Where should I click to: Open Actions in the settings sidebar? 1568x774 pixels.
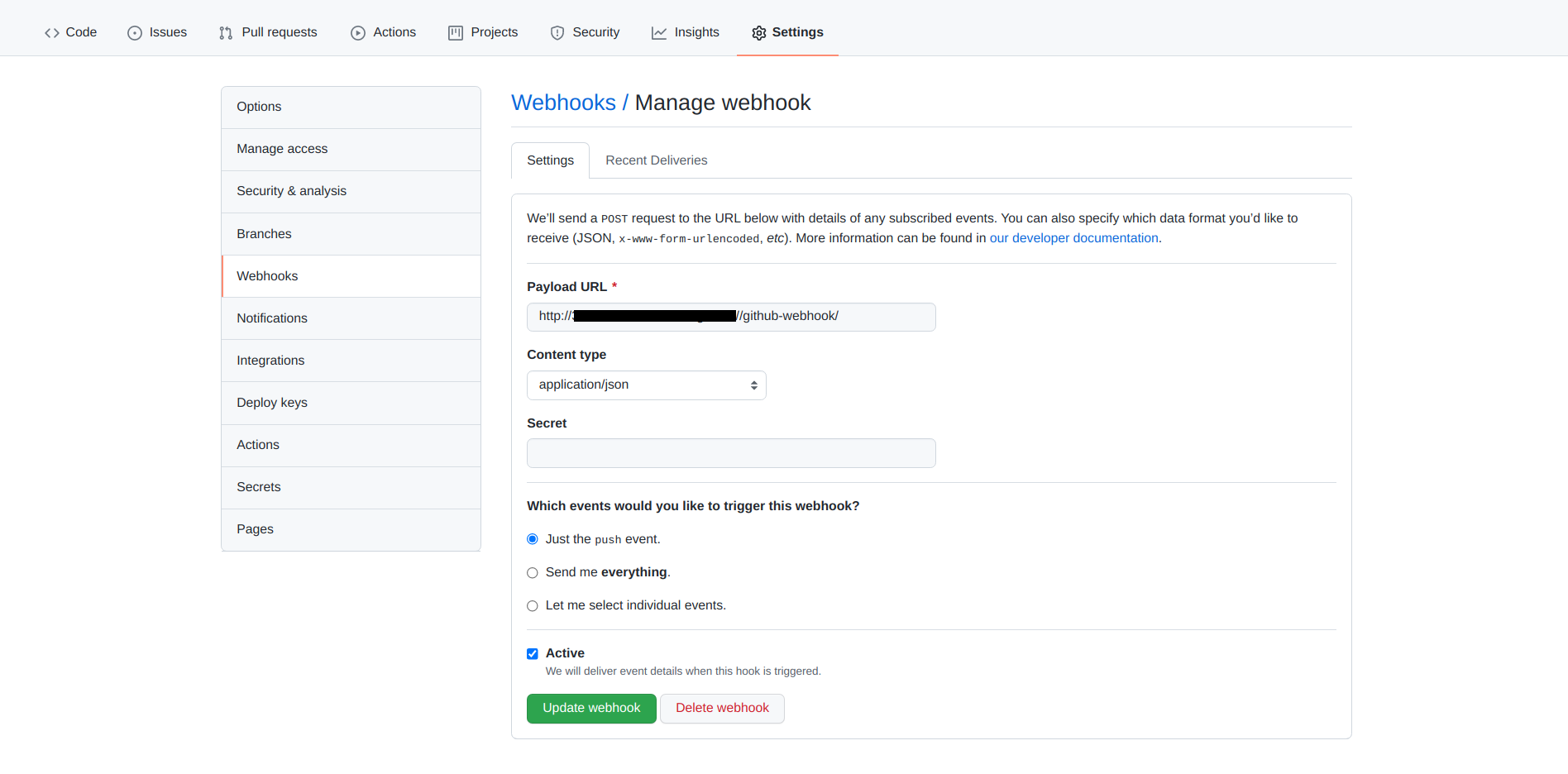click(351, 446)
